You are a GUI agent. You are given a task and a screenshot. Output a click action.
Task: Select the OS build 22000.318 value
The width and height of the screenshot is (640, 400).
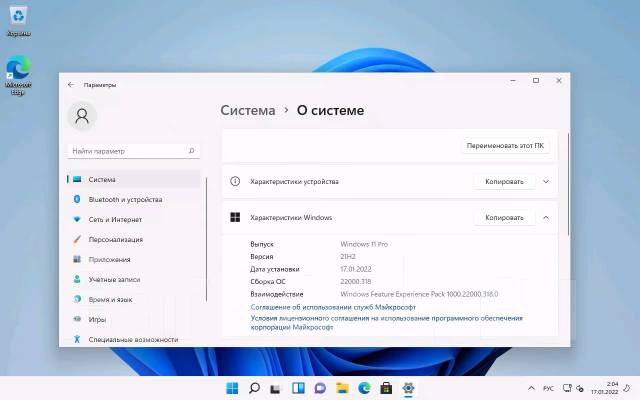356,281
